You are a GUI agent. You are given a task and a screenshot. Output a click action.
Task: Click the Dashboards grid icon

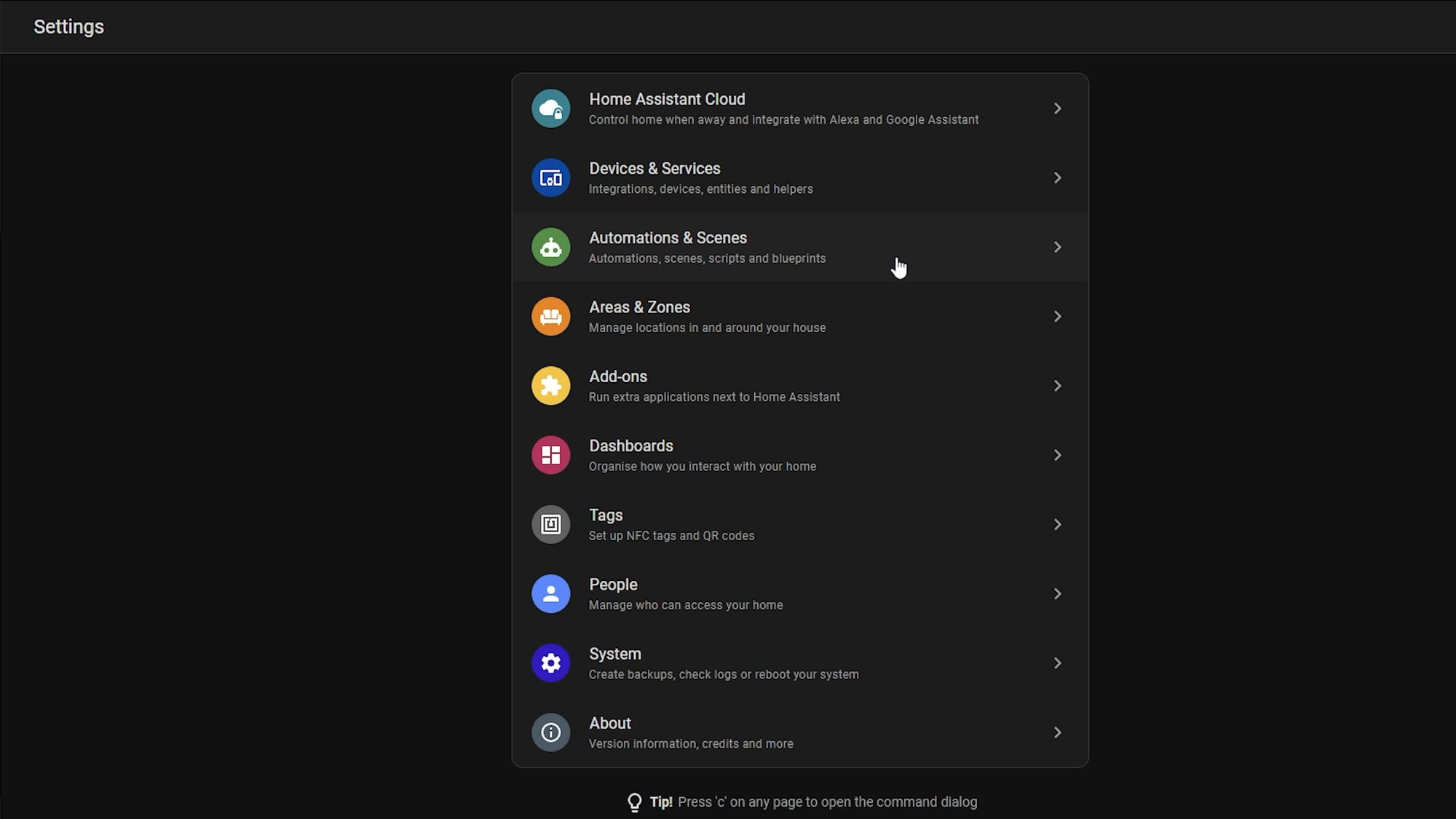click(x=550, y=455)
